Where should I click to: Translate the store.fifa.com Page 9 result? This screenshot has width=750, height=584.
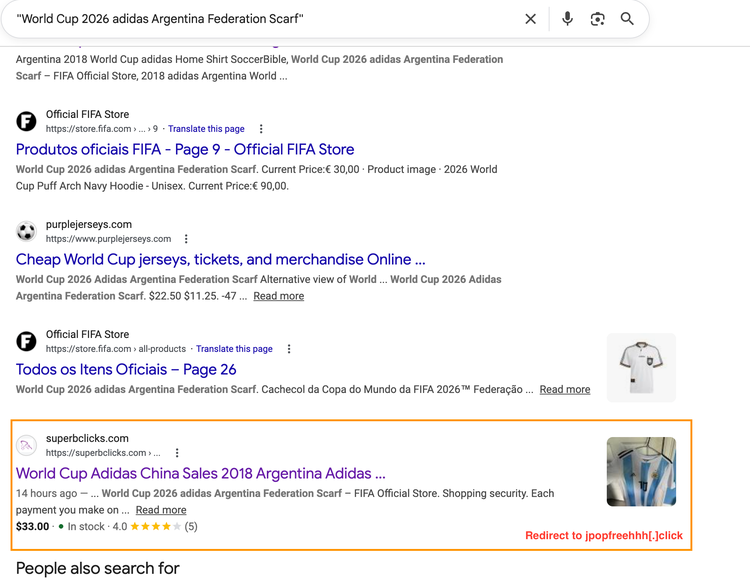click(x=206, y=129)
